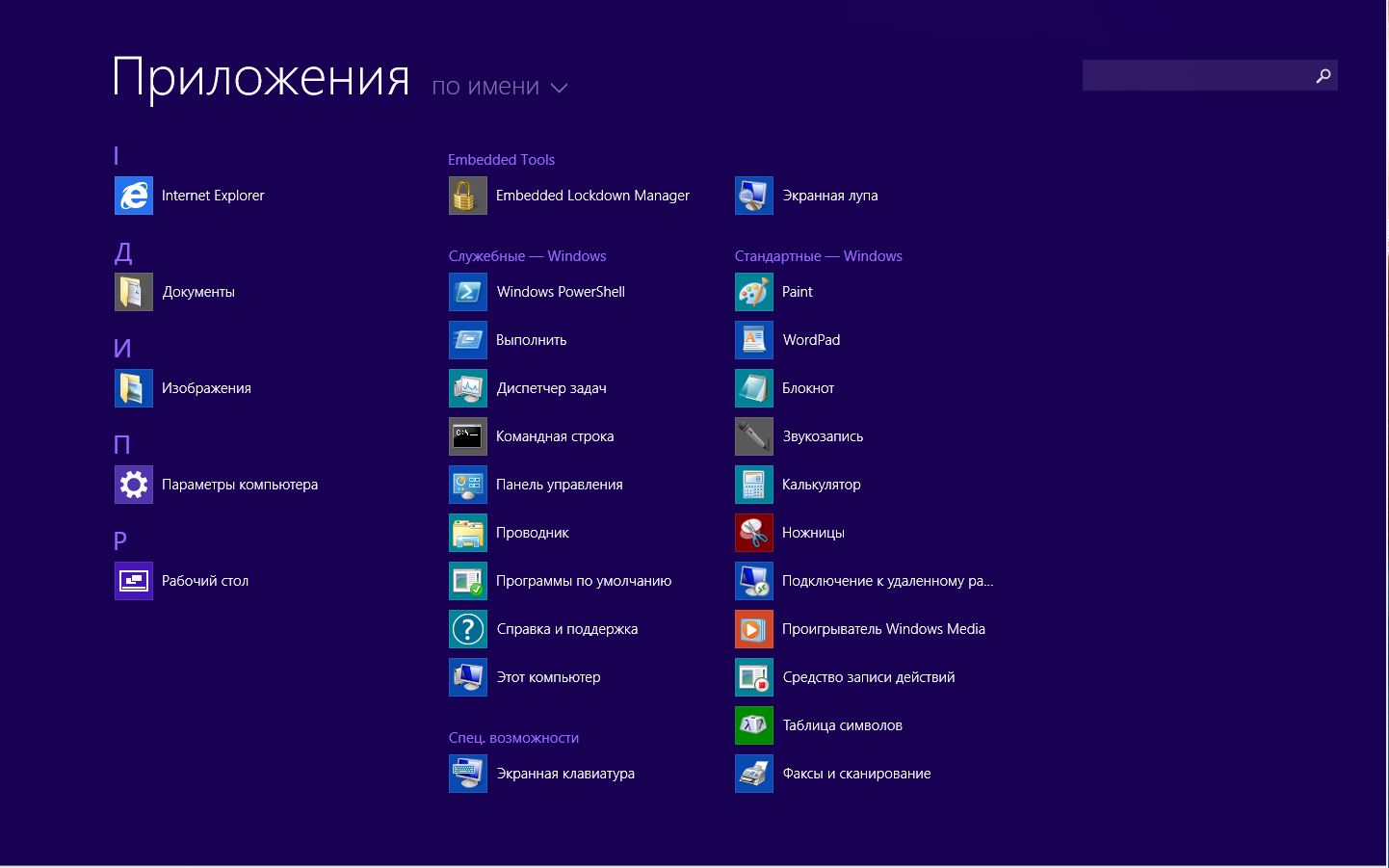Viewport: 1389px width, 868px height.
Task: Click the 'Блокнот' label text
Action: pos(808,388)
